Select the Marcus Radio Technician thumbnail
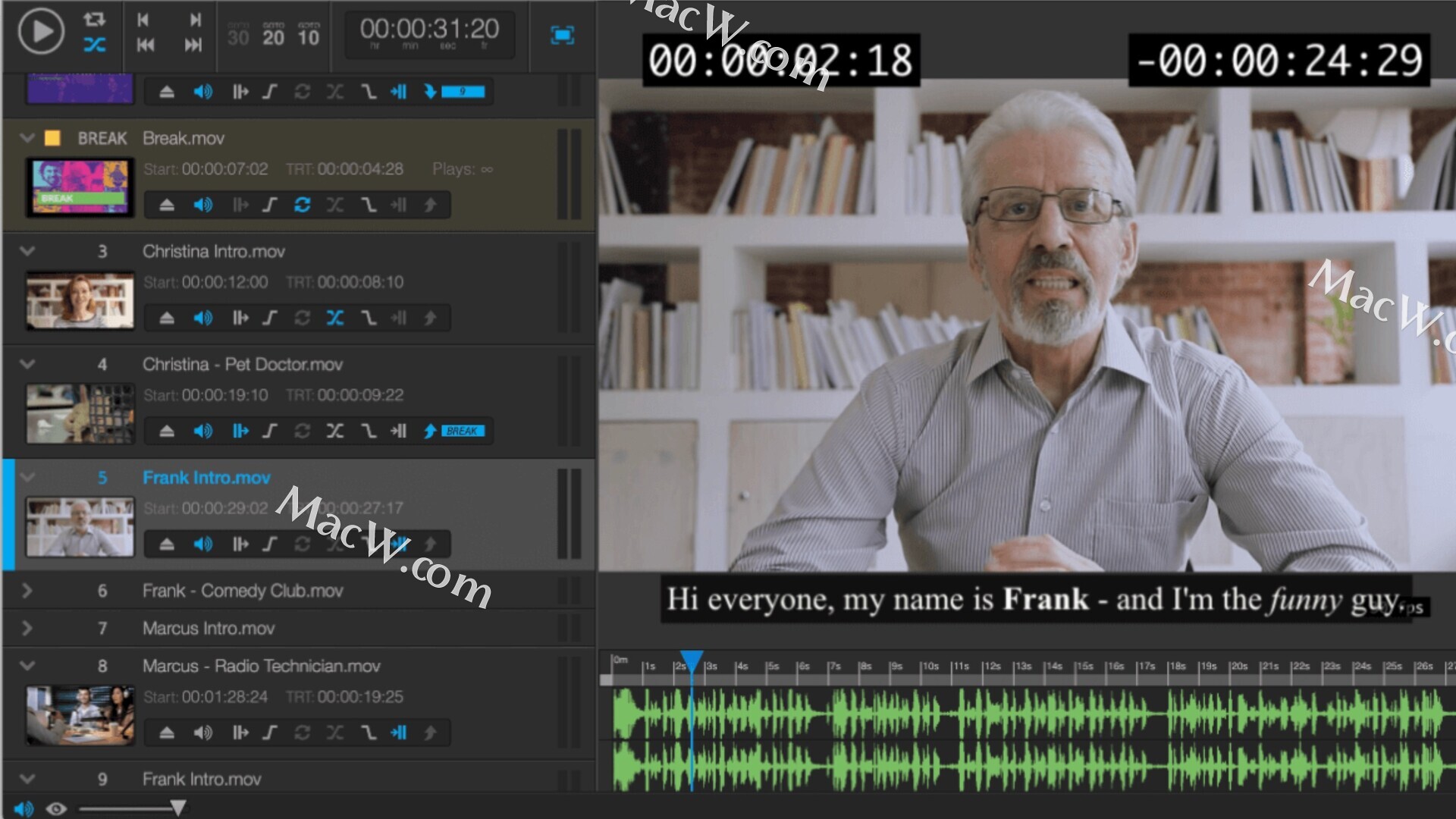1456x819 pixels. tap(80, 714)
